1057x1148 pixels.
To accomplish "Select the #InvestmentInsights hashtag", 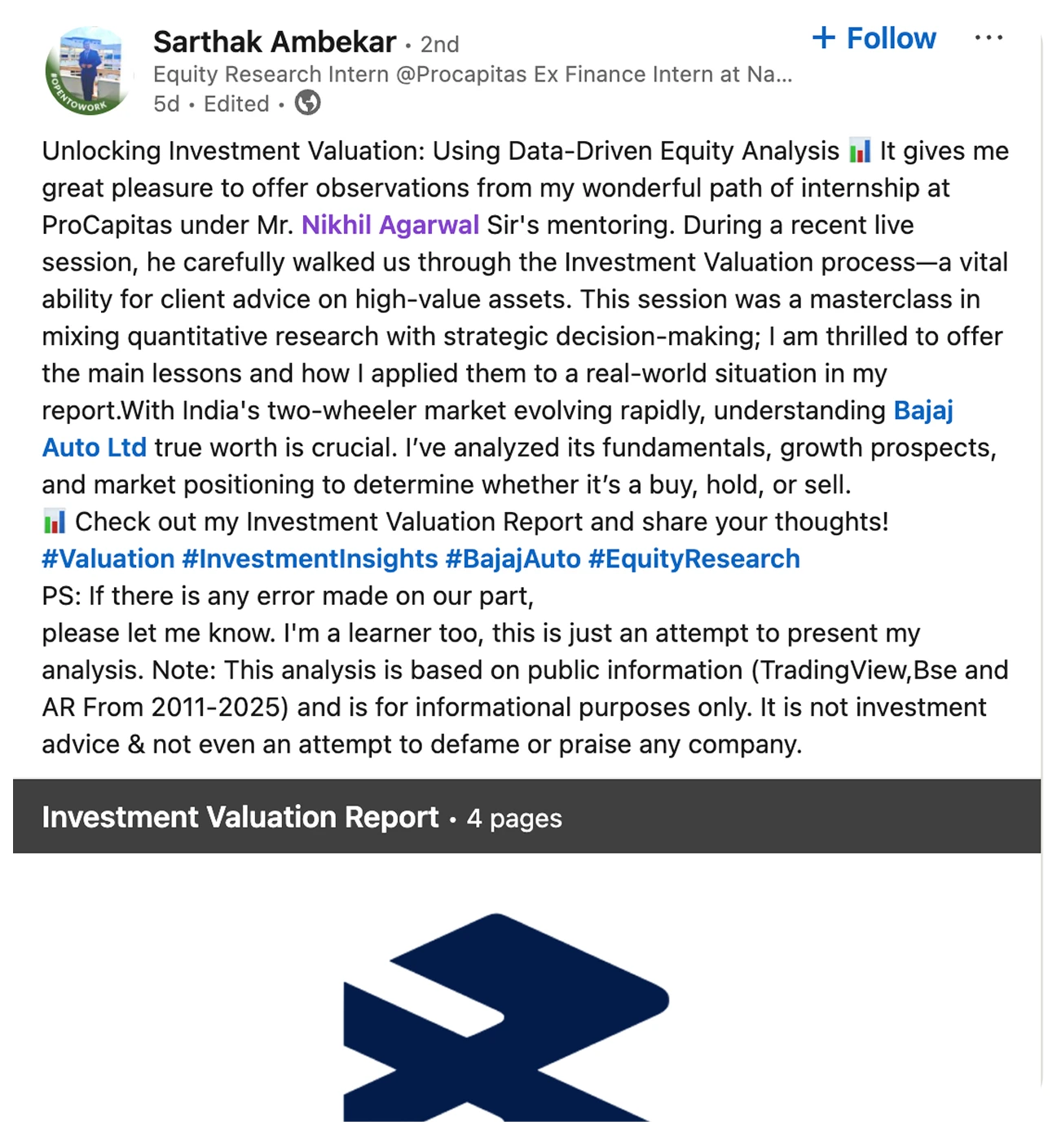I will pyautogui.click(x=310, y=559).
